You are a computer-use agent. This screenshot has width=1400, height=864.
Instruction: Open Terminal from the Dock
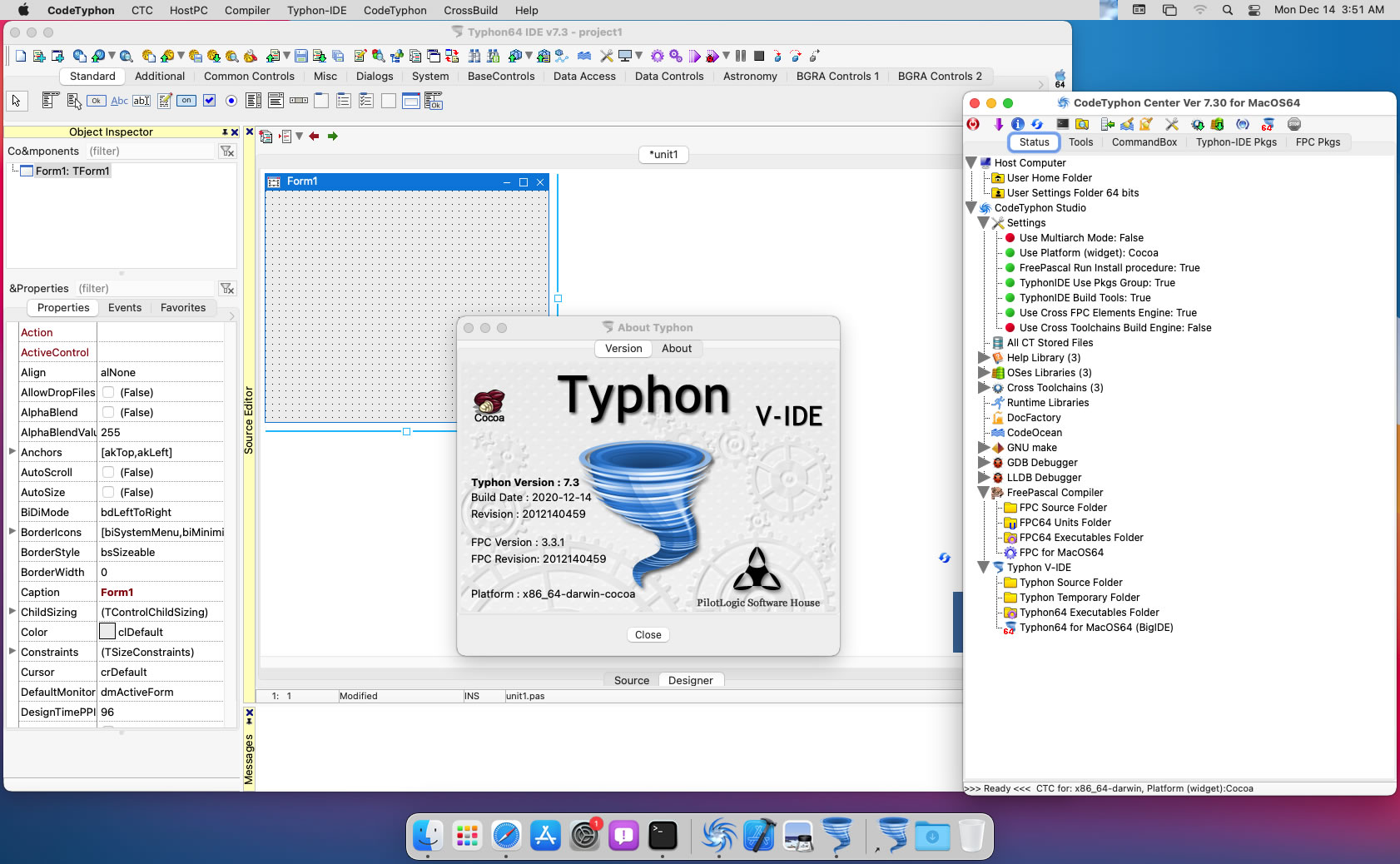[x=663, y=836]
